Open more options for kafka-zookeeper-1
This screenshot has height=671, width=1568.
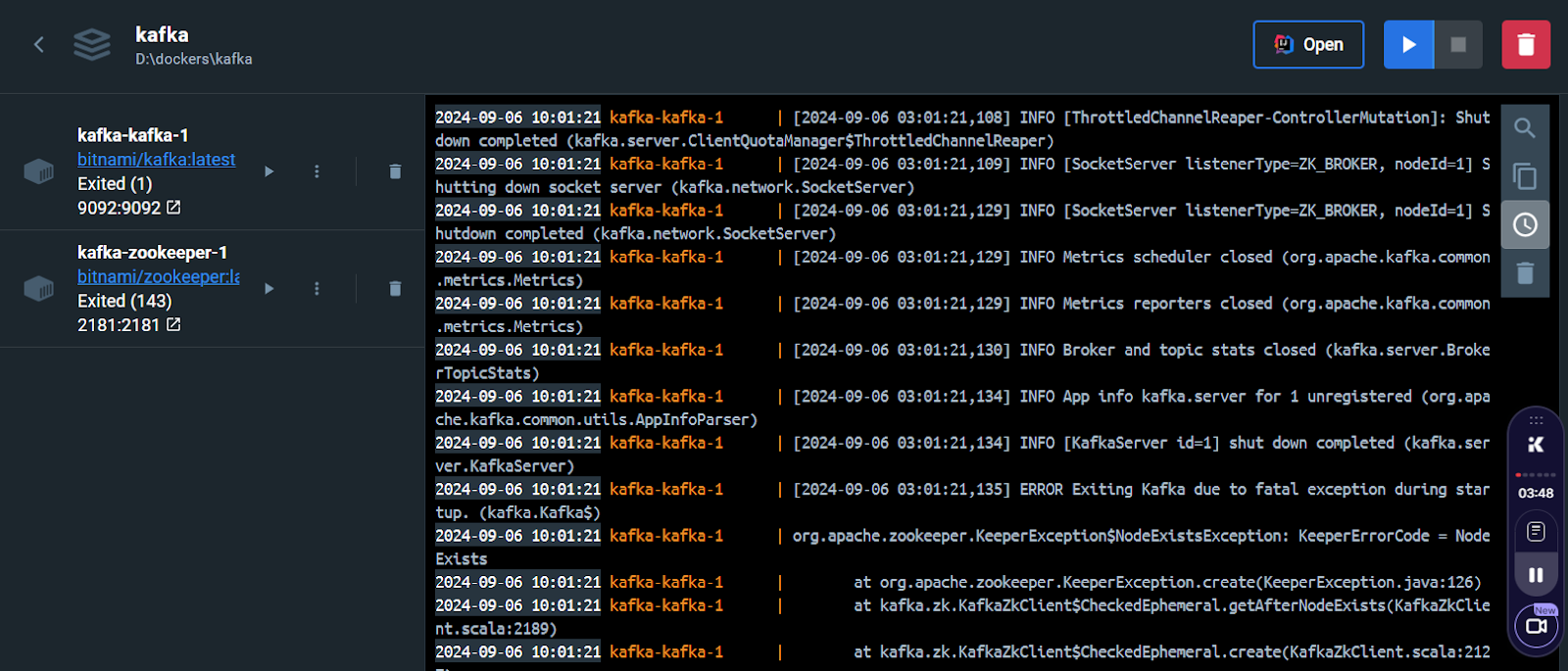point(317,289)
